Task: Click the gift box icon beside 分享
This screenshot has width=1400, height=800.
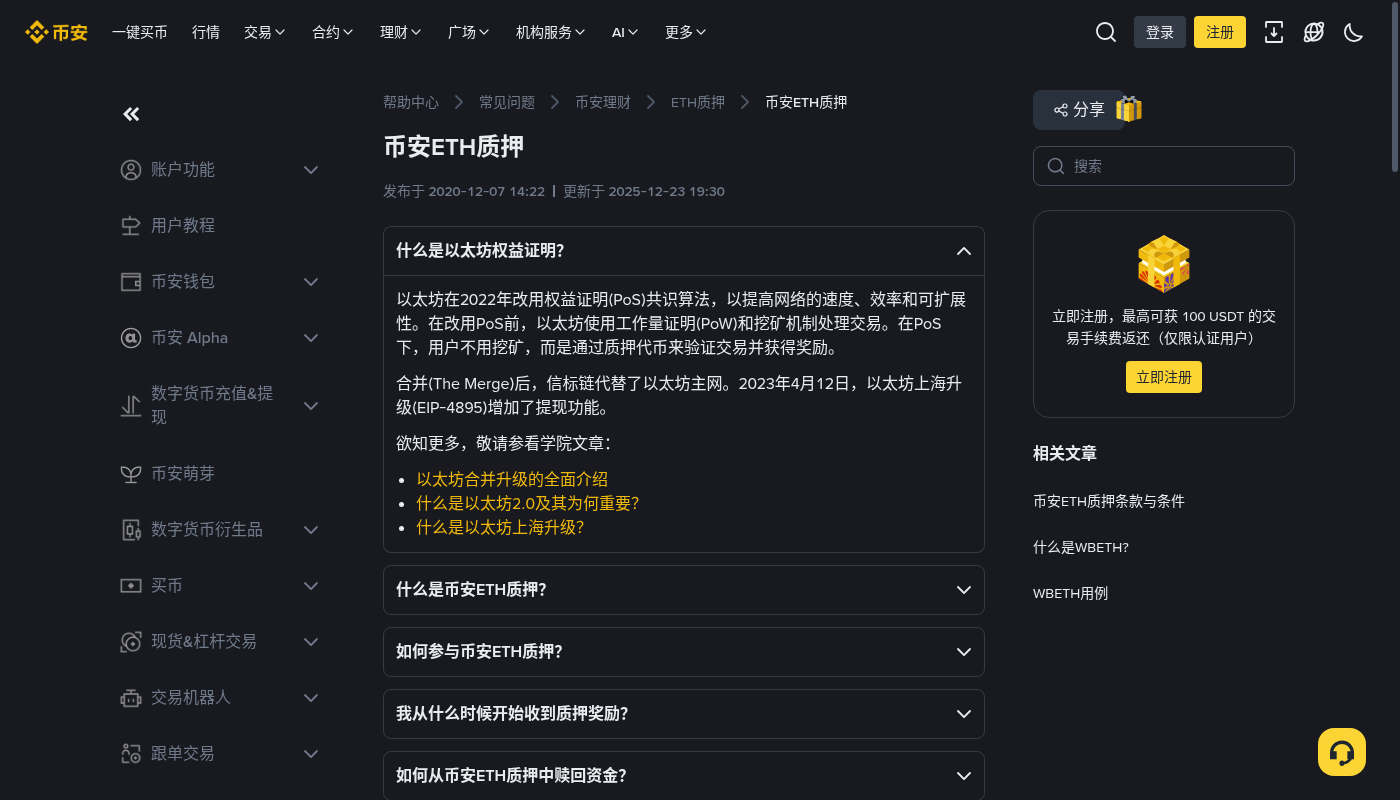Action: pos(1129,109)
